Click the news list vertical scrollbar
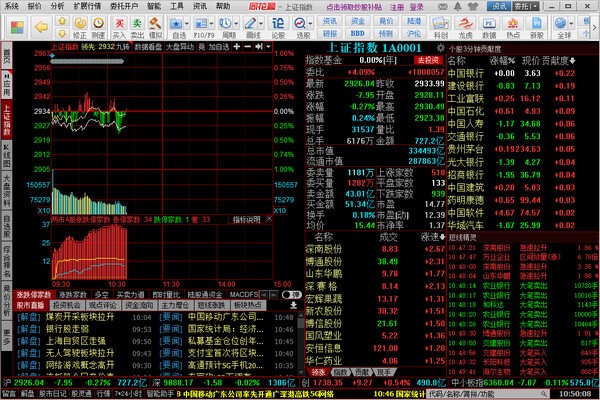Image resolution: width=600 pixels, height=400 pixels. point(301,343)
